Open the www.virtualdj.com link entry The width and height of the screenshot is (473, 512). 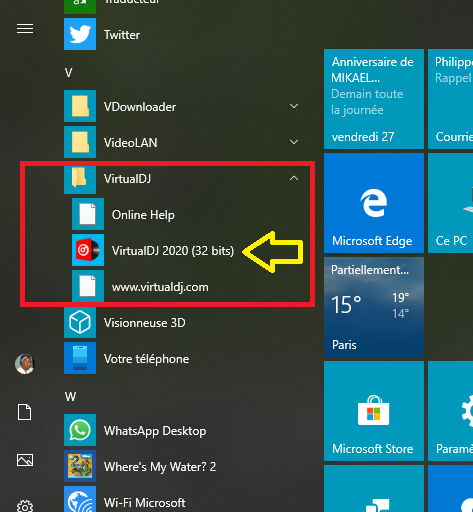pyautogui.click(x=189, y=286)
